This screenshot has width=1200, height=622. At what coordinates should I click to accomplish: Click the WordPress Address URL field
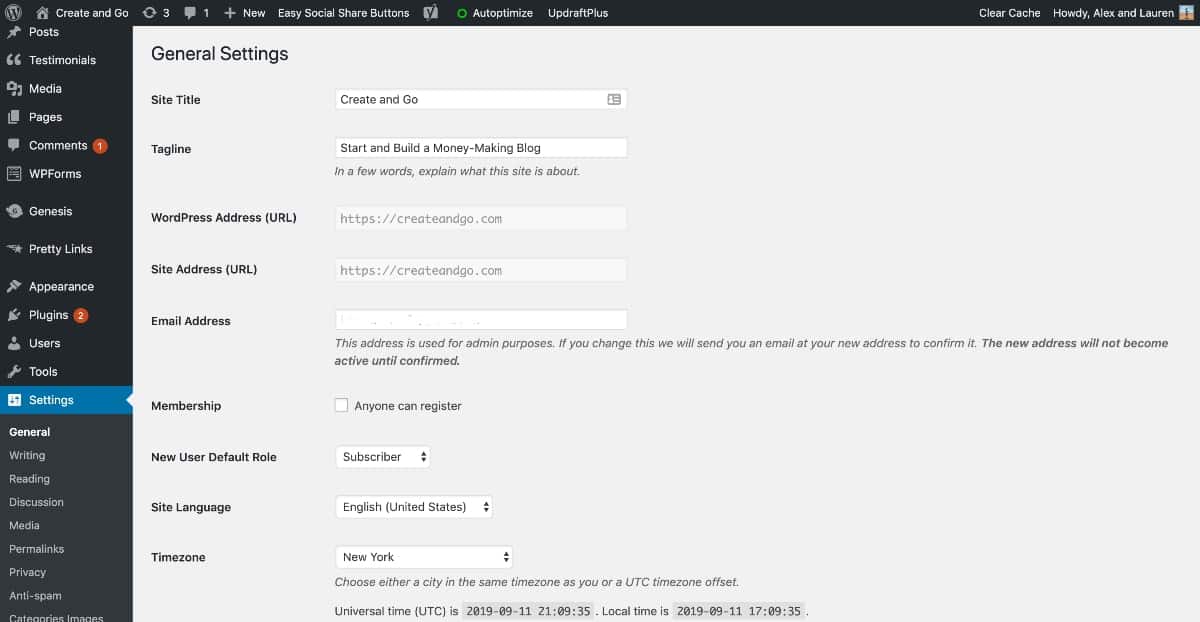[481, 218]
